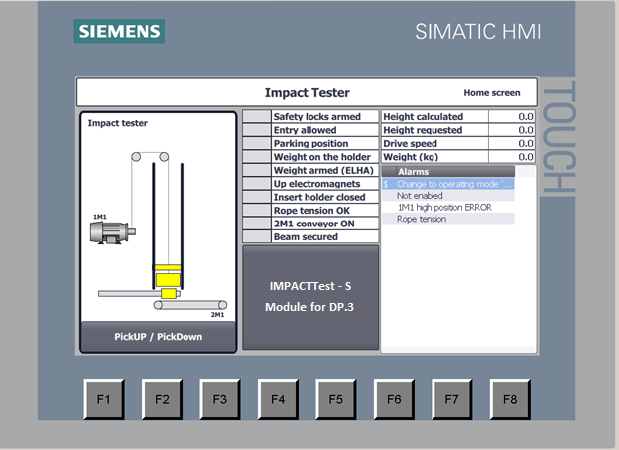Viewport: 619px width, 450px height.
Task: Click the 'Height calculated' label
Action: coord(423,116)
